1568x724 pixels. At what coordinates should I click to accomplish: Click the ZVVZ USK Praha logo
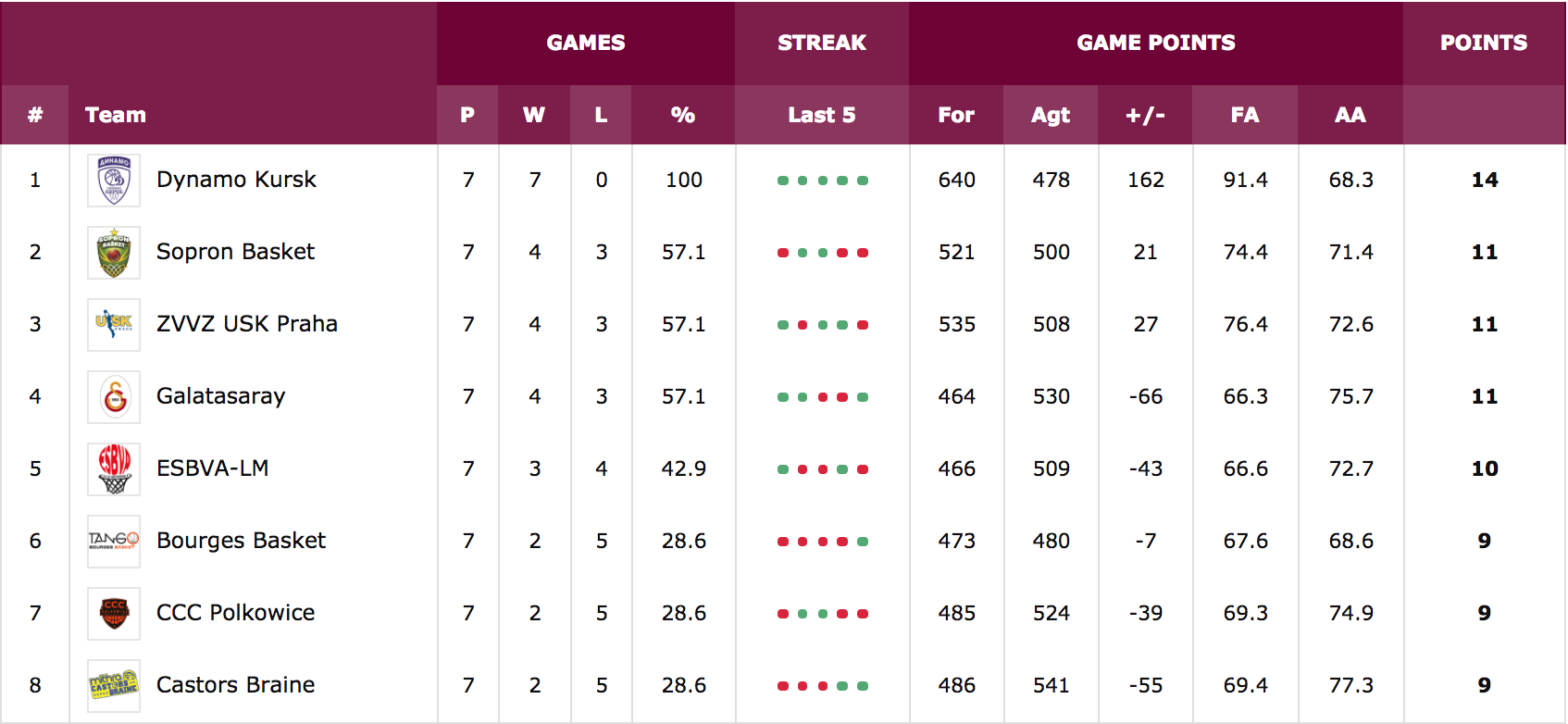(114, 325)
